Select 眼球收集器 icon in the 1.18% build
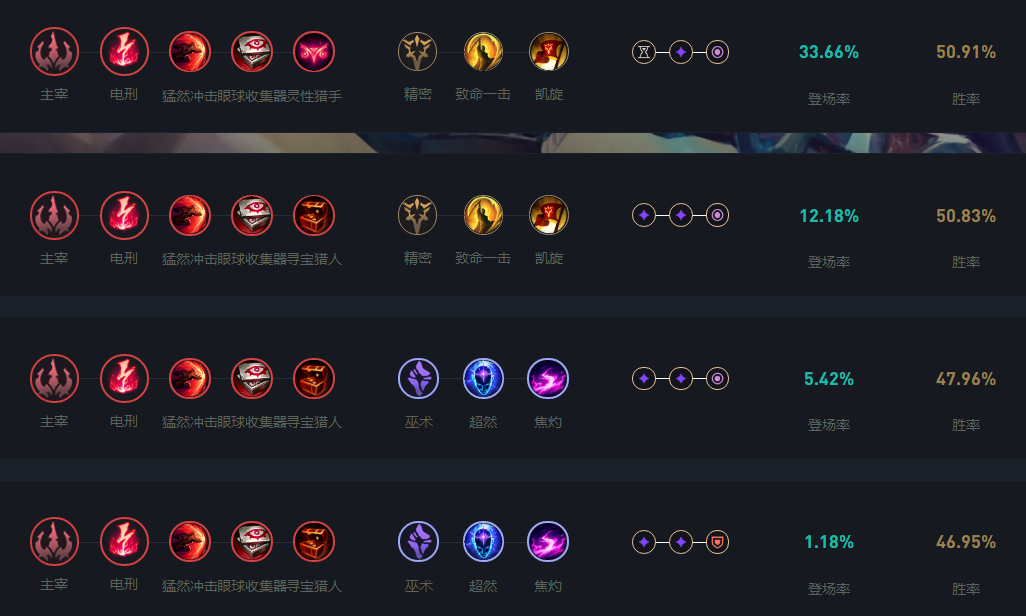Image resolution: width=1026 pixels, height=616 pixels. click(252, 542)
